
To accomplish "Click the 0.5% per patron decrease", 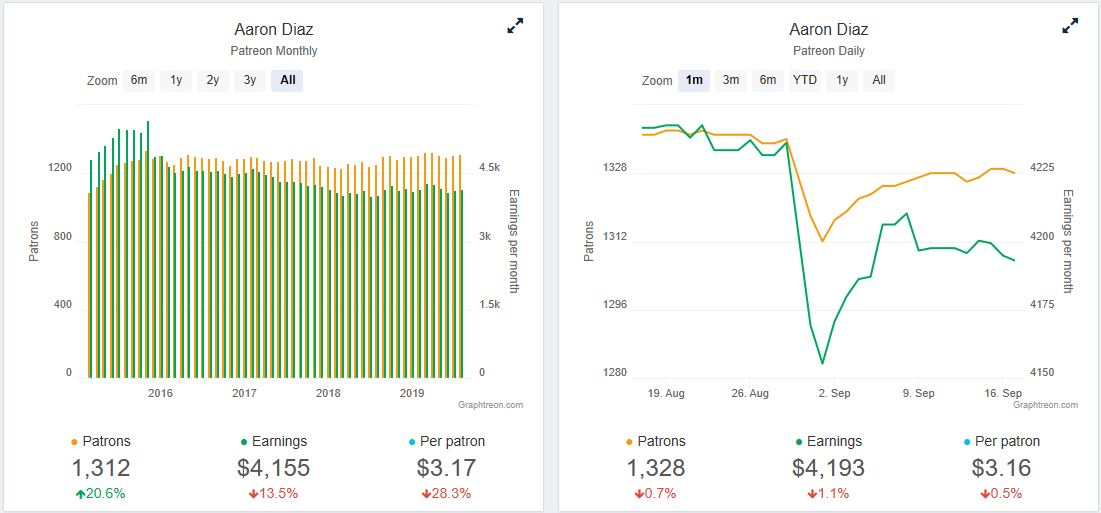I will tap(1001, 493).
